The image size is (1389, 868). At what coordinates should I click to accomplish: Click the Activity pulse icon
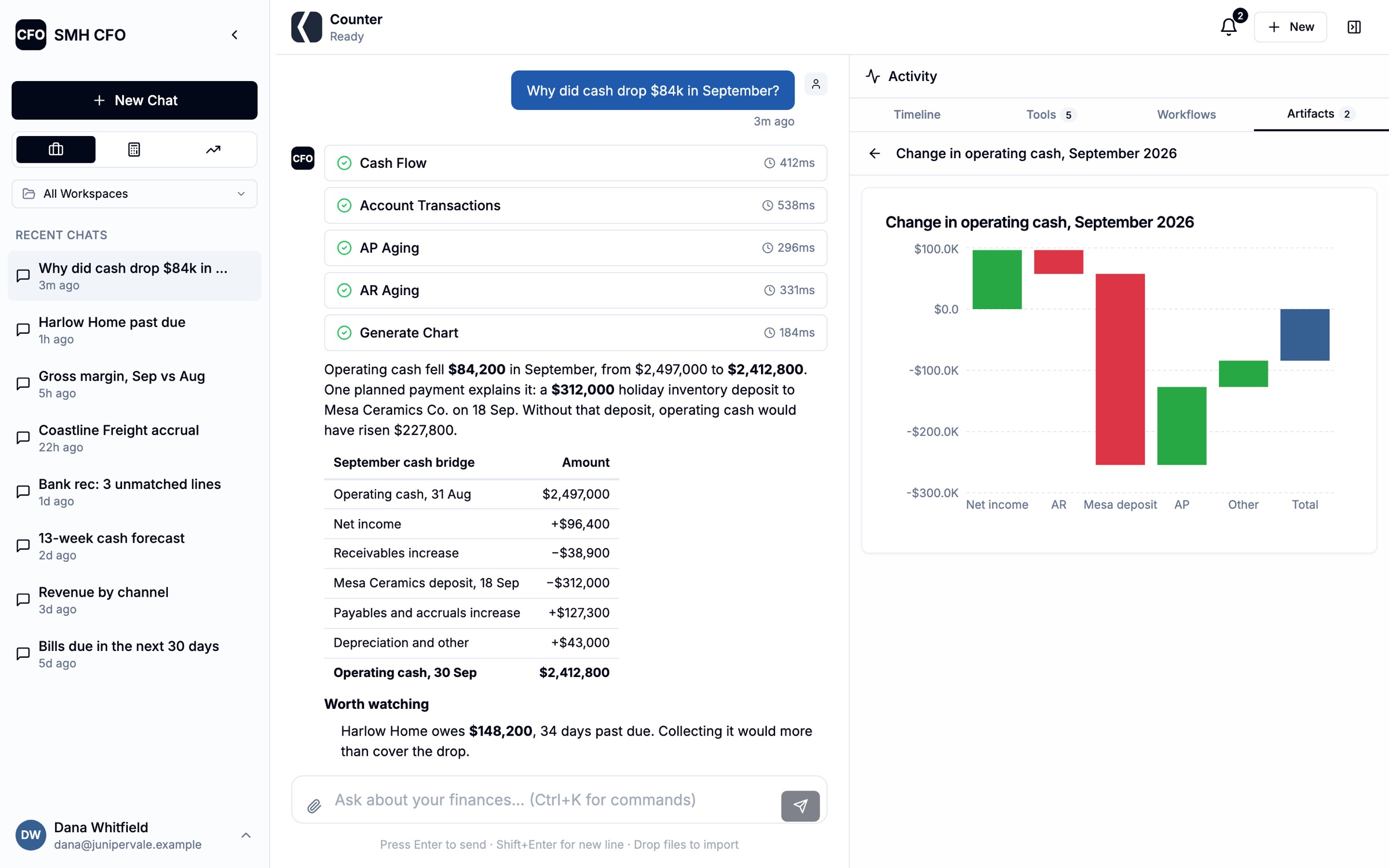click(873, 76)
